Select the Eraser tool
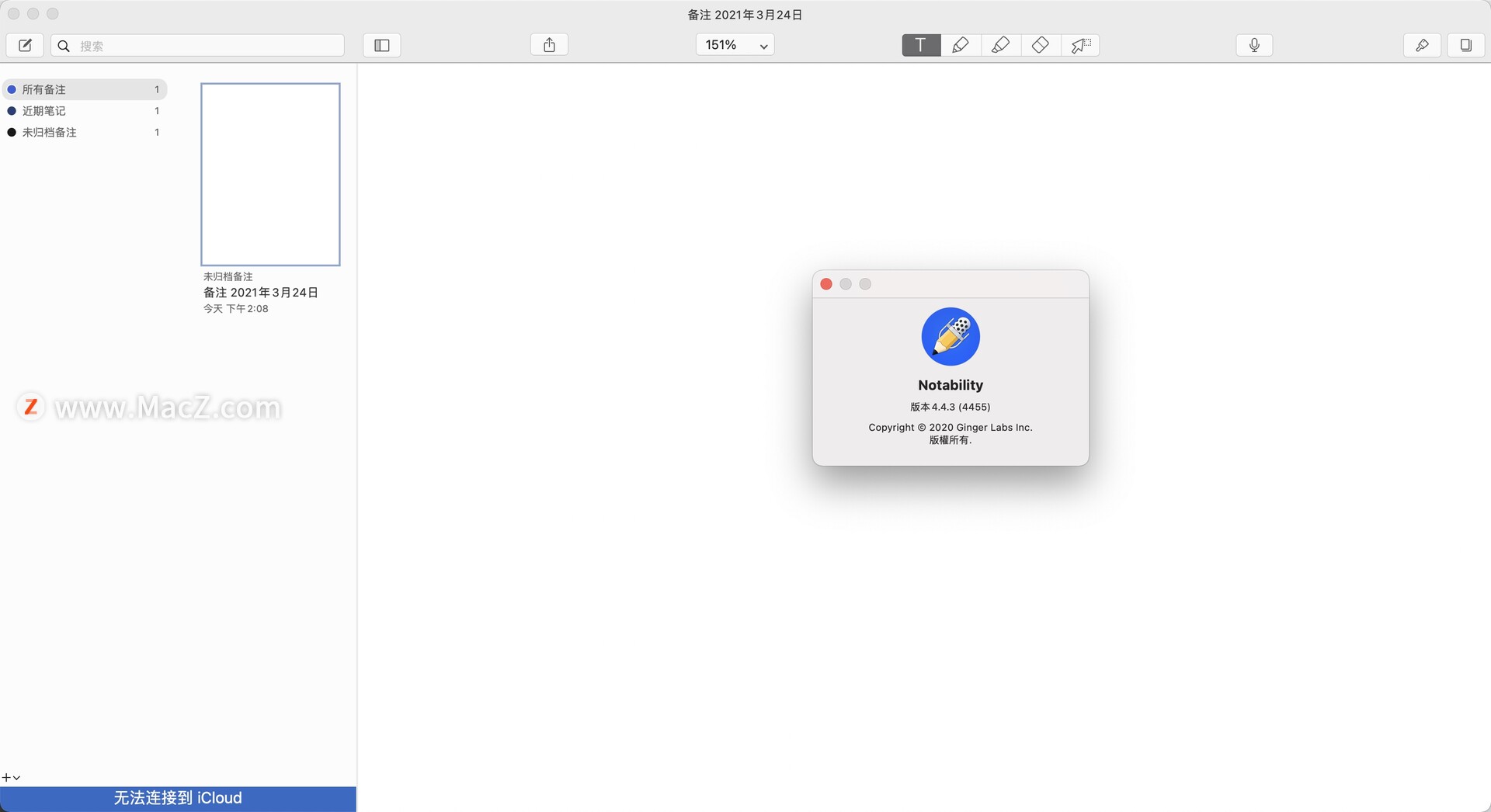The height and width of the screenshot is (812, 1491). (1041, 45)
